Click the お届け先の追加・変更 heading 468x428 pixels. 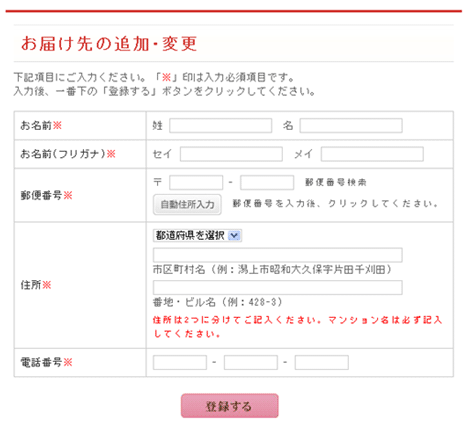[109, 44]
